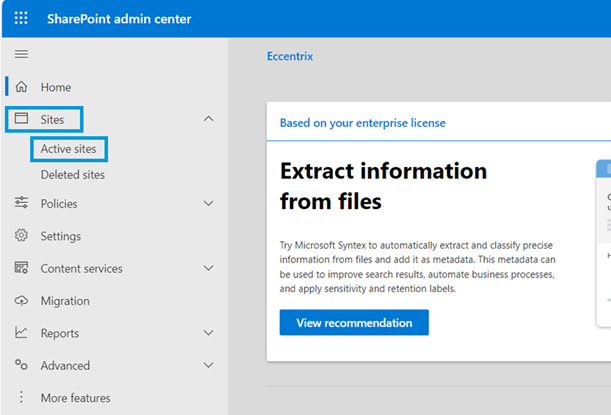Click the Content services icon
The height and width of the screenshot is (415, 611).
click(x=21, y=268)
